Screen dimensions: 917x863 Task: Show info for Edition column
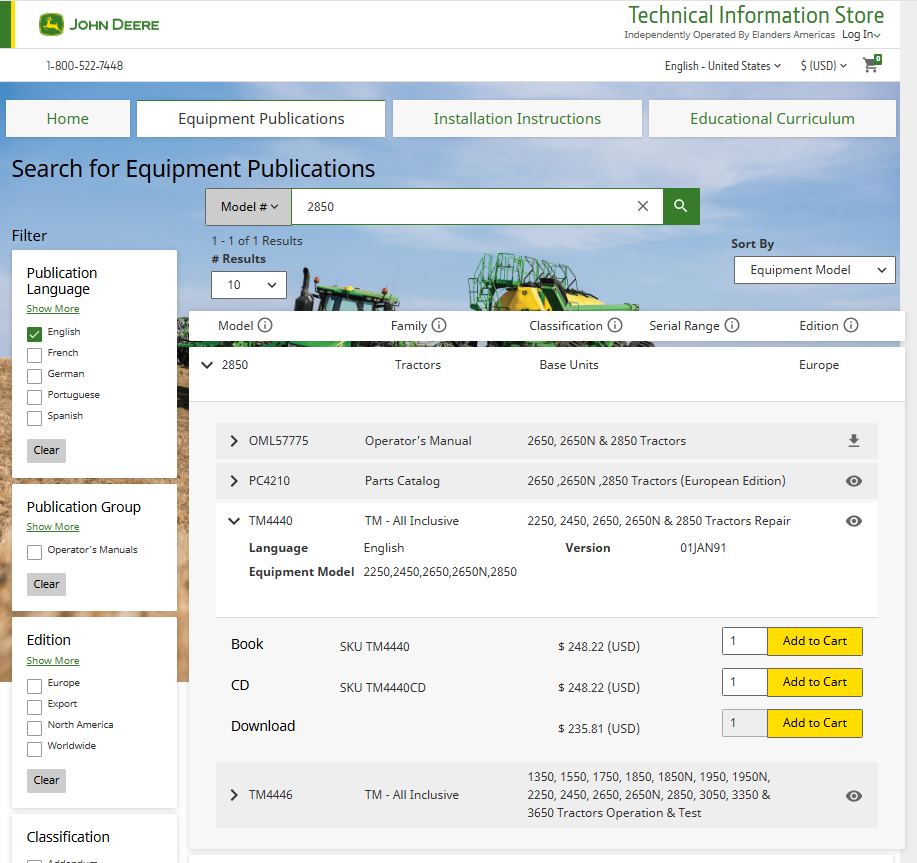pos(851,325)
